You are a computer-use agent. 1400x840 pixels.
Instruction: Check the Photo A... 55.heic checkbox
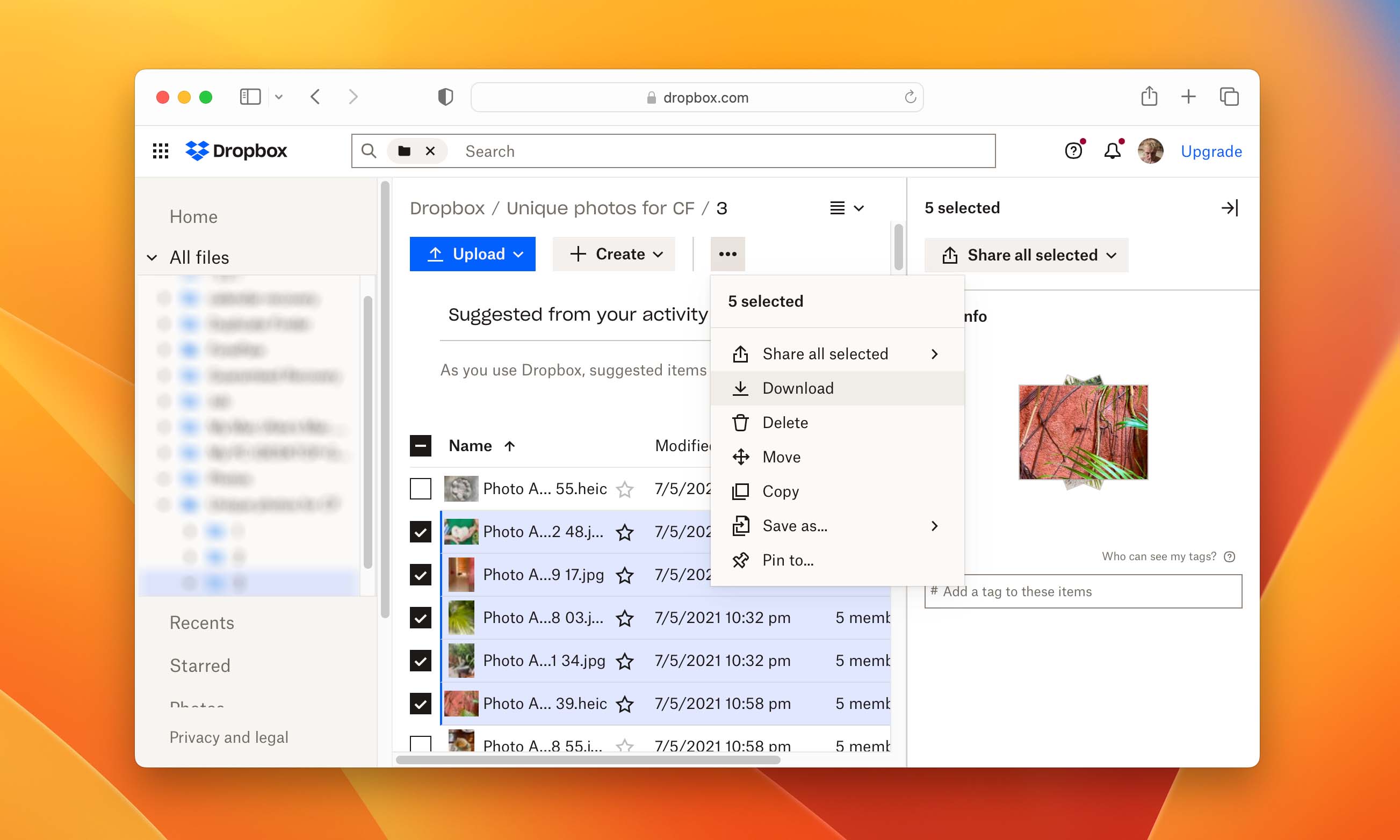point(420,489)
